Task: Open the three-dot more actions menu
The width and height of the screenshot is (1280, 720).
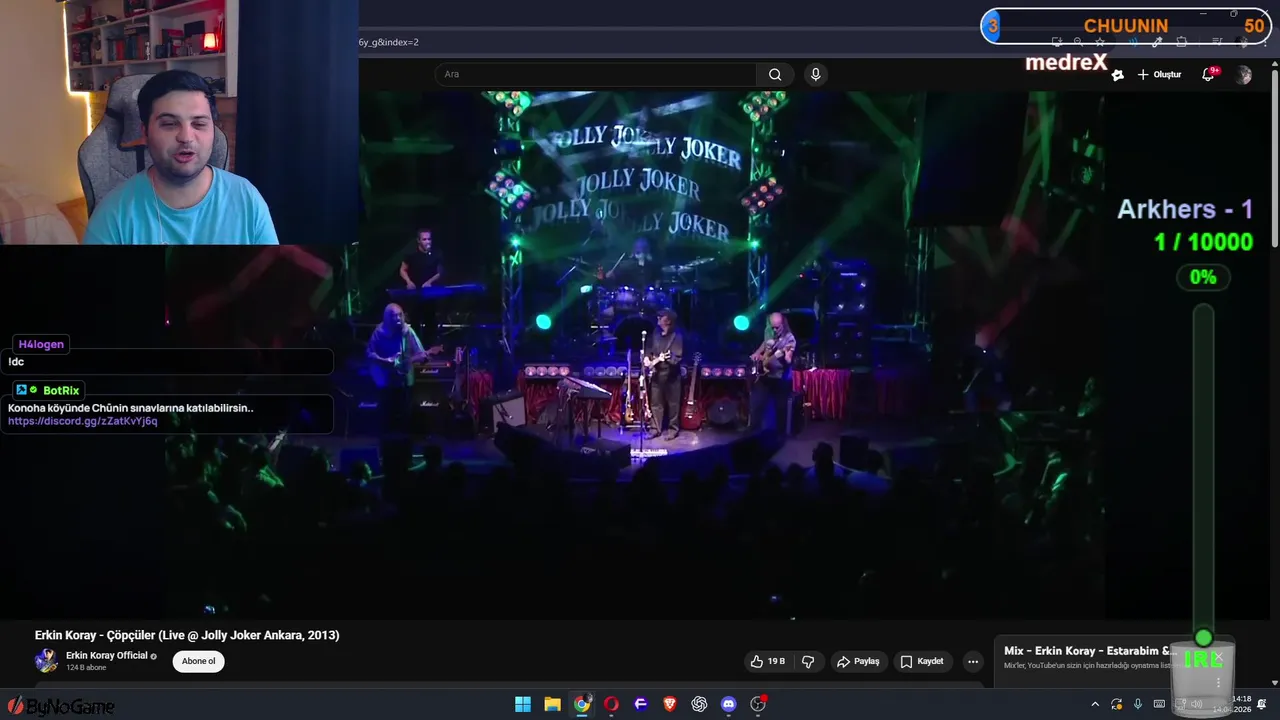Action: pos(973,661)
